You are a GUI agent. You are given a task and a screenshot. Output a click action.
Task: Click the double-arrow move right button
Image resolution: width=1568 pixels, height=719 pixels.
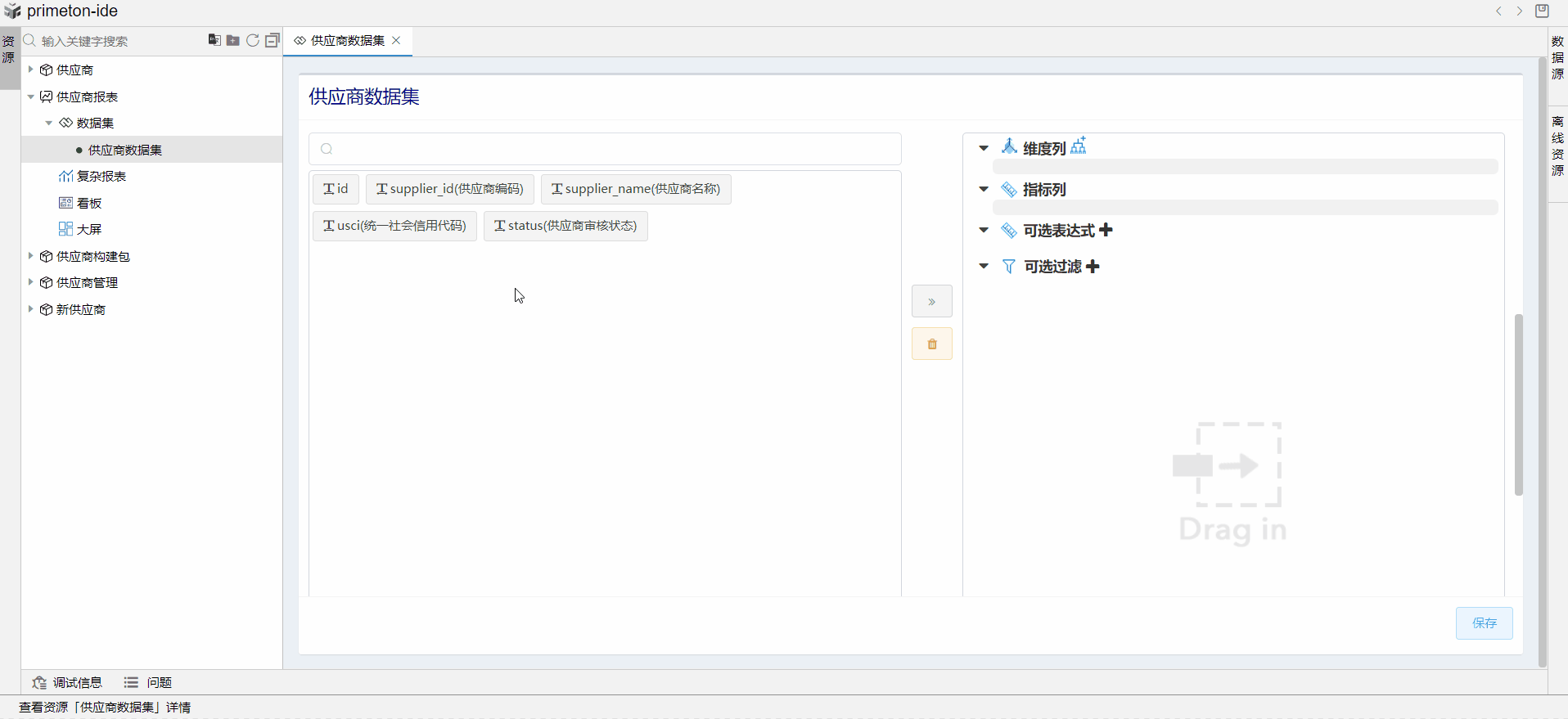pos(931,302)
